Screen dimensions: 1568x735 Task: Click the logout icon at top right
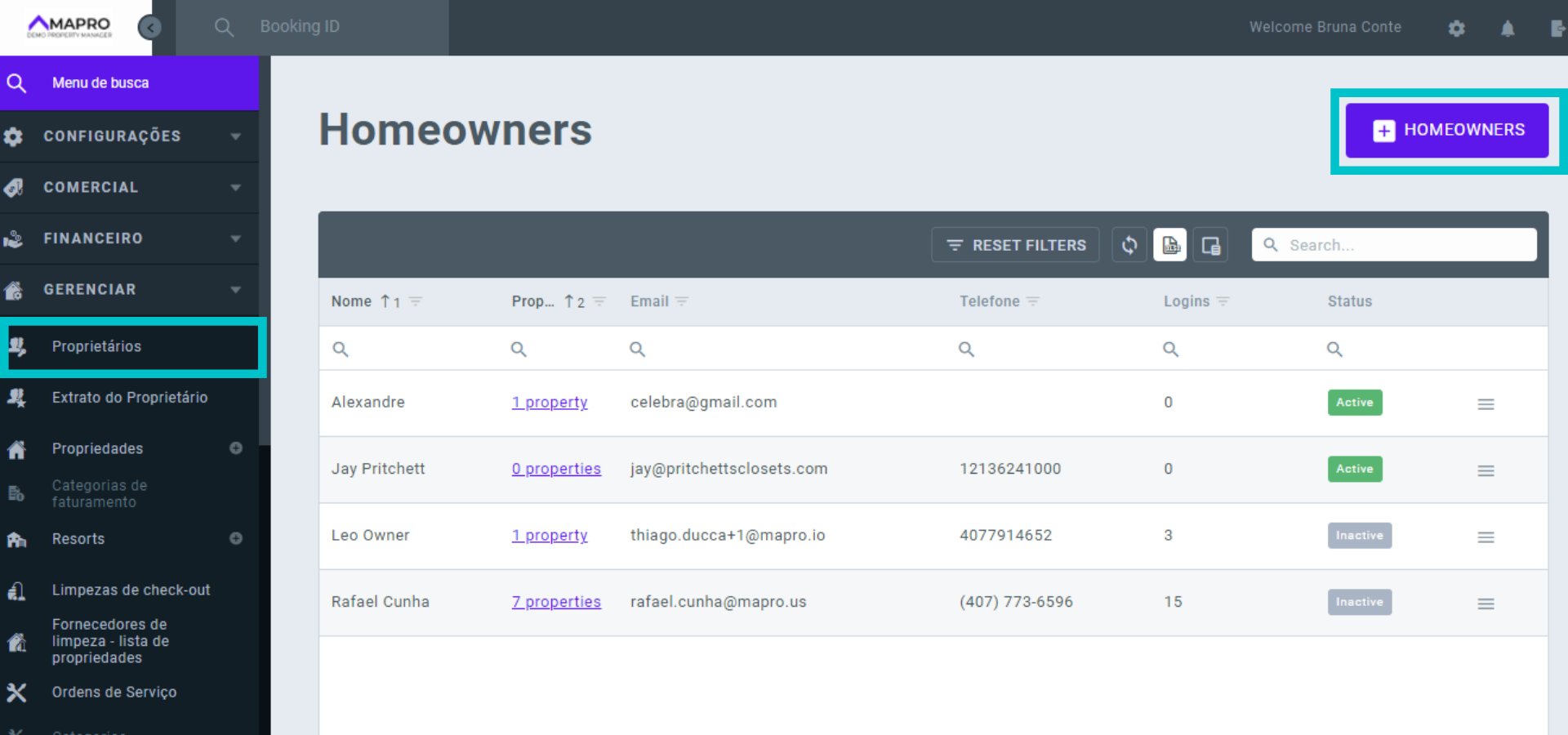coord(1557,29)
